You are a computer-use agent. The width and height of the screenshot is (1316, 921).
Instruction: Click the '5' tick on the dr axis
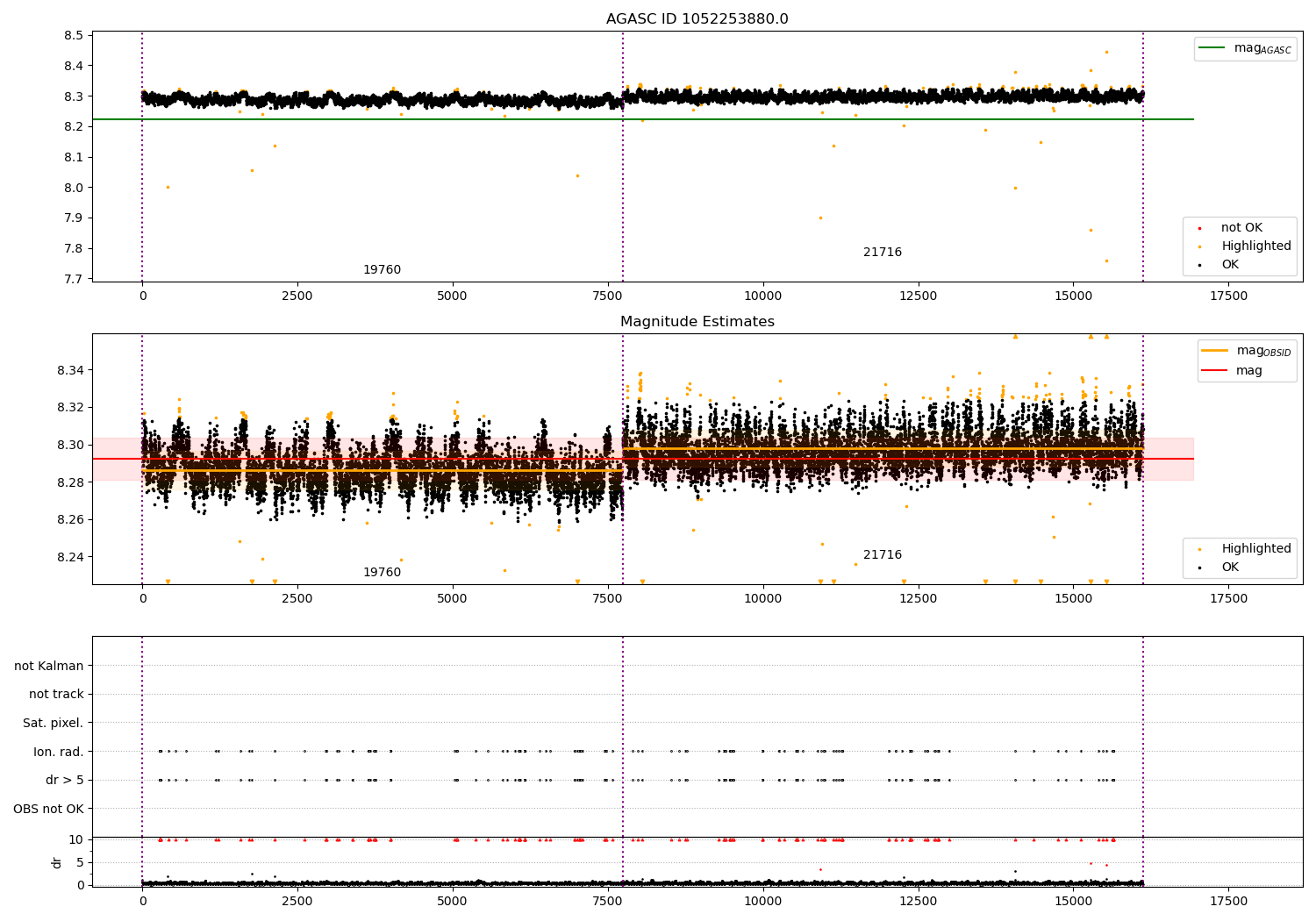click(x=80, y=862)
